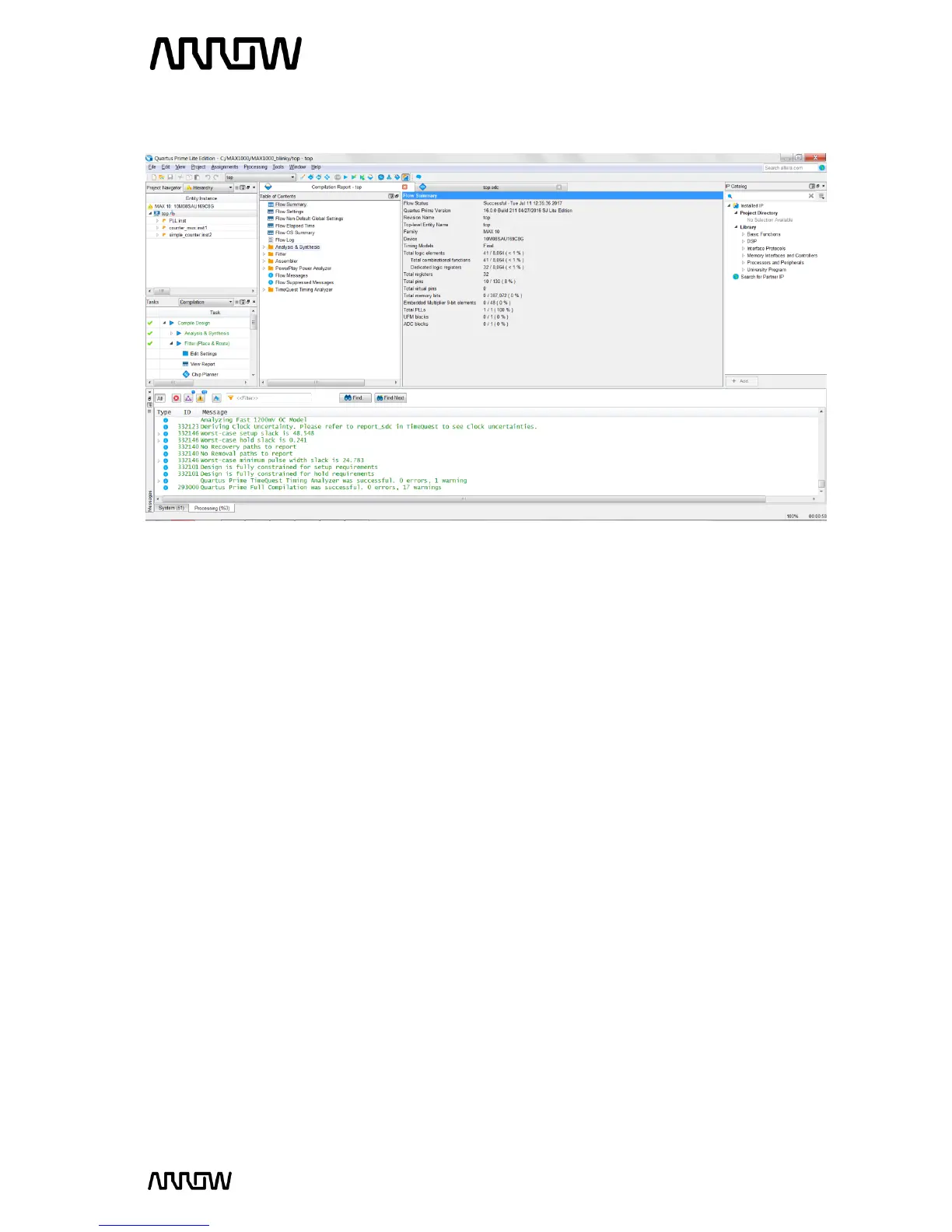Open the Tools menu

click(x=278, y=167)
